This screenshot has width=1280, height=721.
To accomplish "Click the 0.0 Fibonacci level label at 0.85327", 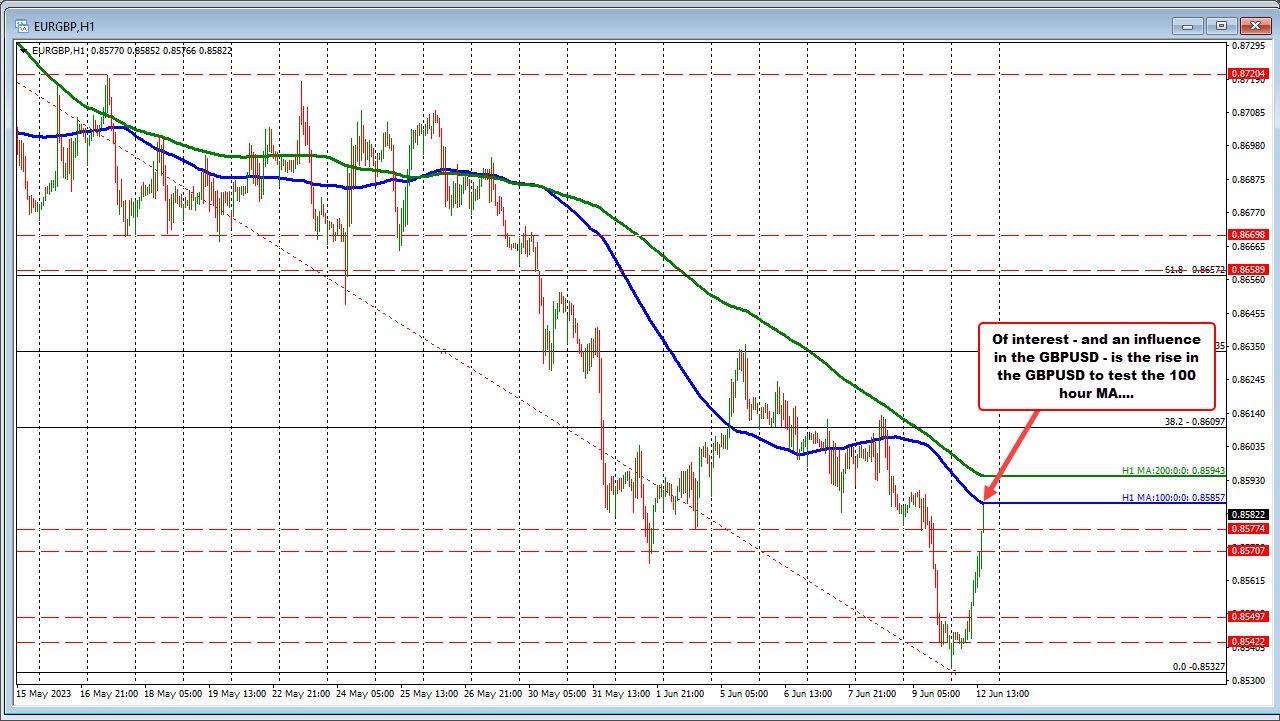I will [1198, 666].
